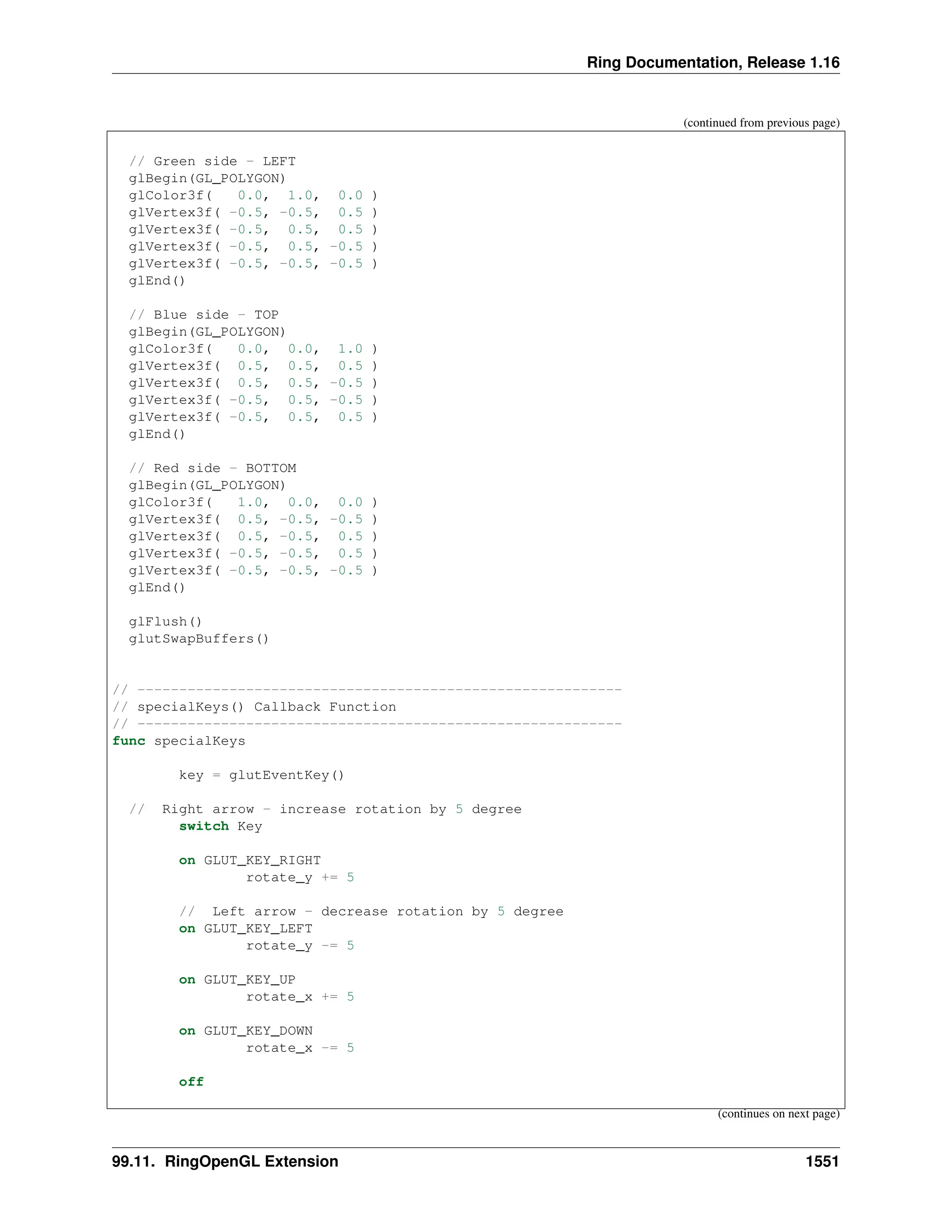Click the GLUT_KEY_UP case label

tap(249, 980)
